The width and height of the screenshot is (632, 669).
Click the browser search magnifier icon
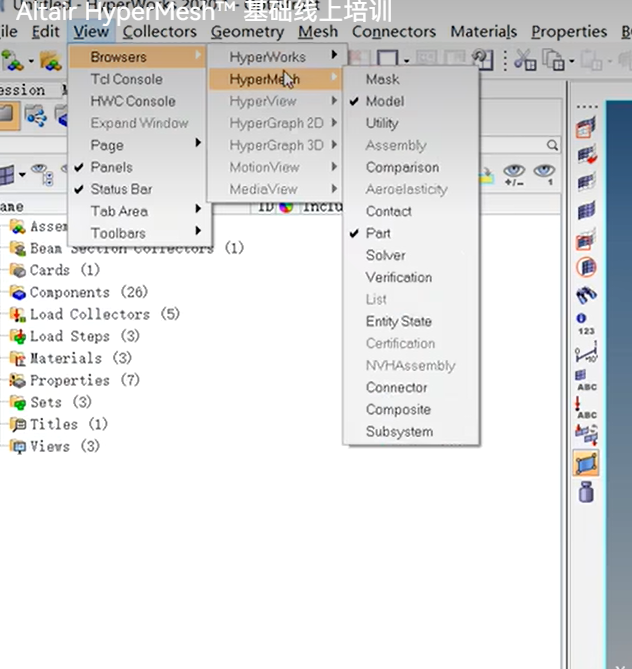(552, 145)
